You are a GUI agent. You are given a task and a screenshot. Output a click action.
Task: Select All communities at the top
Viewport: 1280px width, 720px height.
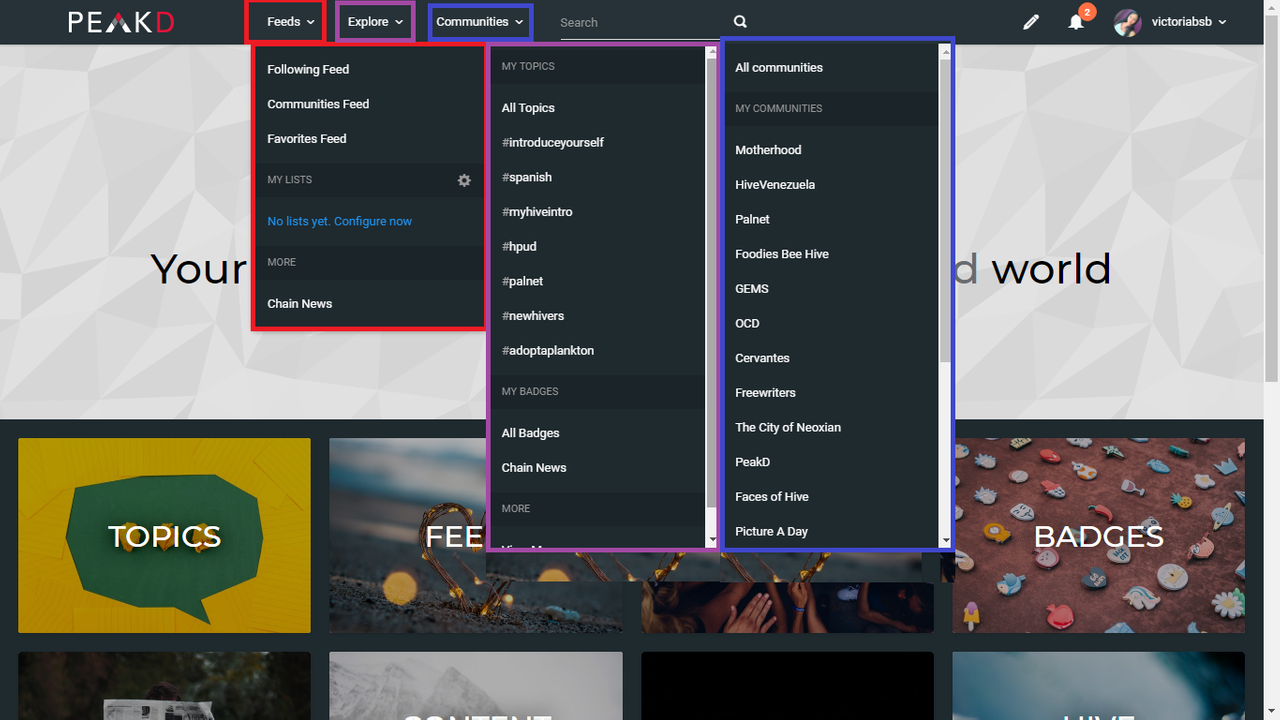pos(779,67)
